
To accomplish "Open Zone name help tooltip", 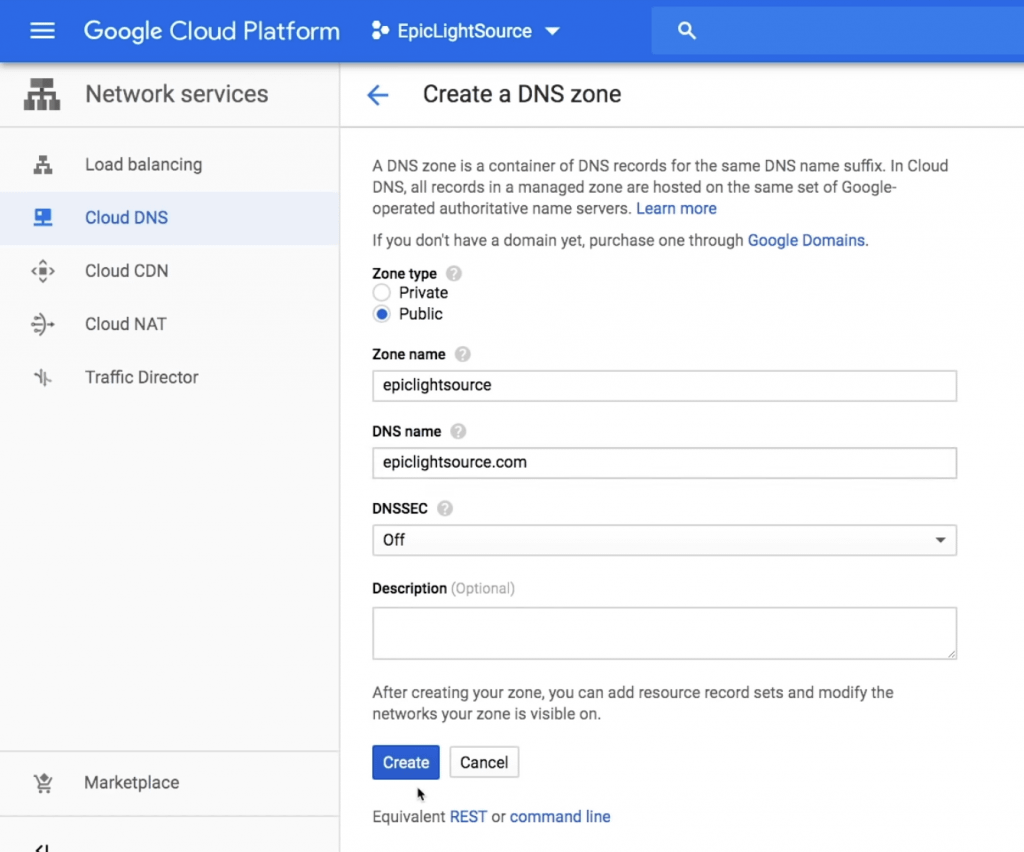I will (x=462, y=355).
